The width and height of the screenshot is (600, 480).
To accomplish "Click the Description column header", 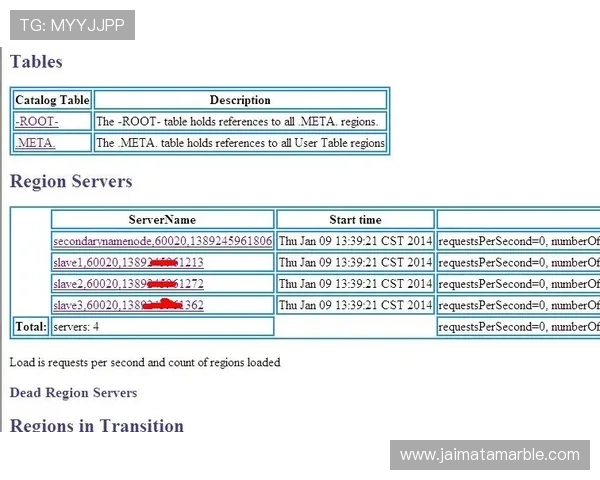I will coord(240,100).
